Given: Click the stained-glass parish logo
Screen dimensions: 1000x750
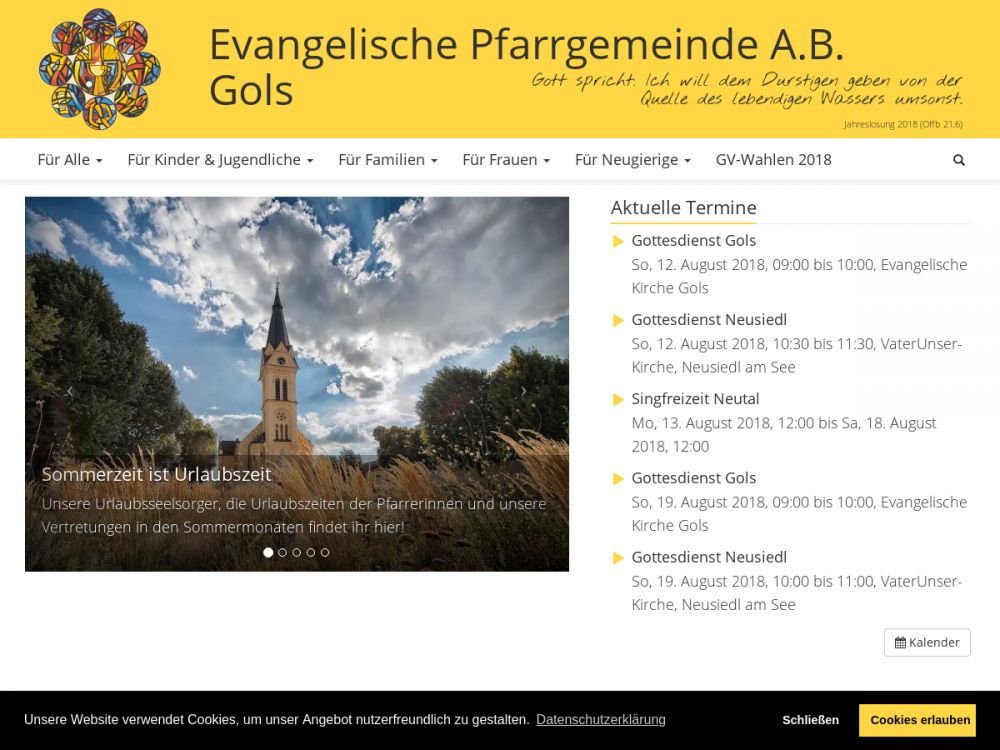Looking at the screenshot, I should [99, 69].
